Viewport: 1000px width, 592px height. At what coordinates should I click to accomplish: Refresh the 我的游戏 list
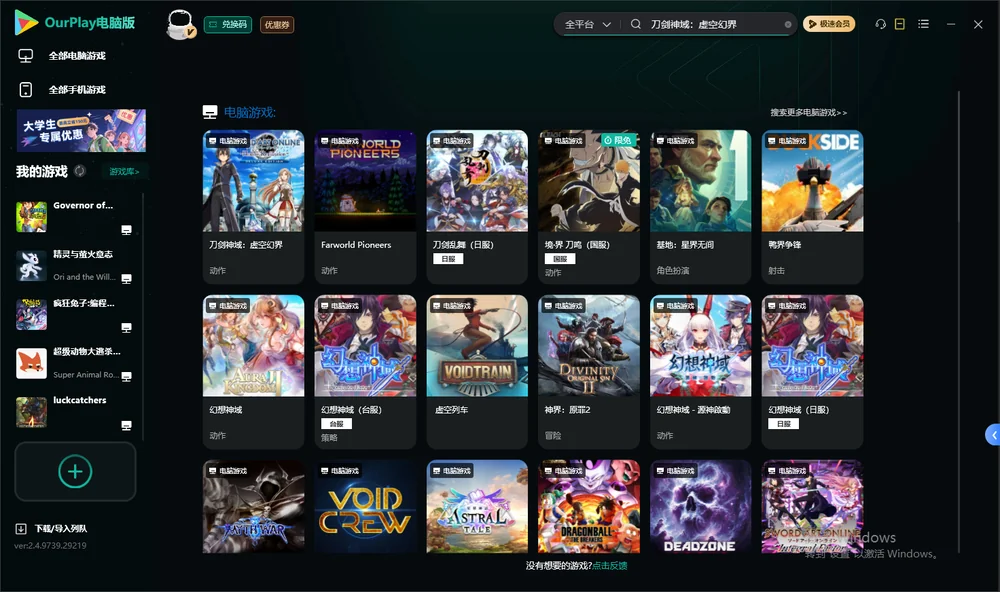tap(80, 171)
